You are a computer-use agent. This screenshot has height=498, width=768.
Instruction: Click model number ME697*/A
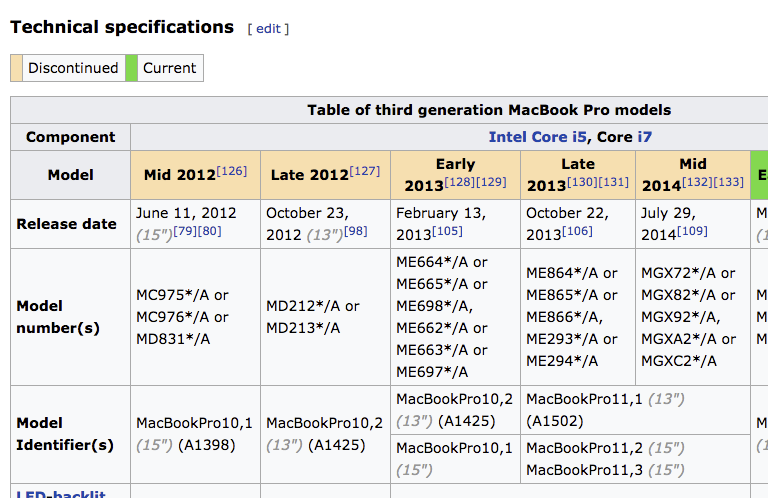tap(432, 372)
